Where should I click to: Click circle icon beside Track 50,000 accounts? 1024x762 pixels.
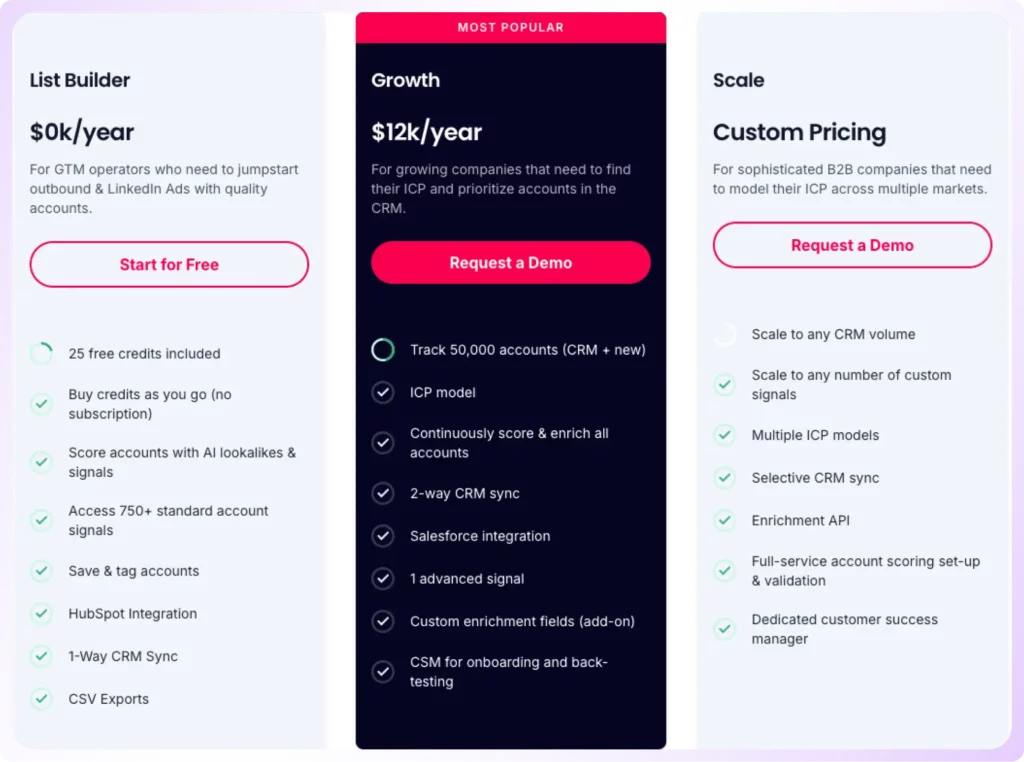[x=383, y=350]
